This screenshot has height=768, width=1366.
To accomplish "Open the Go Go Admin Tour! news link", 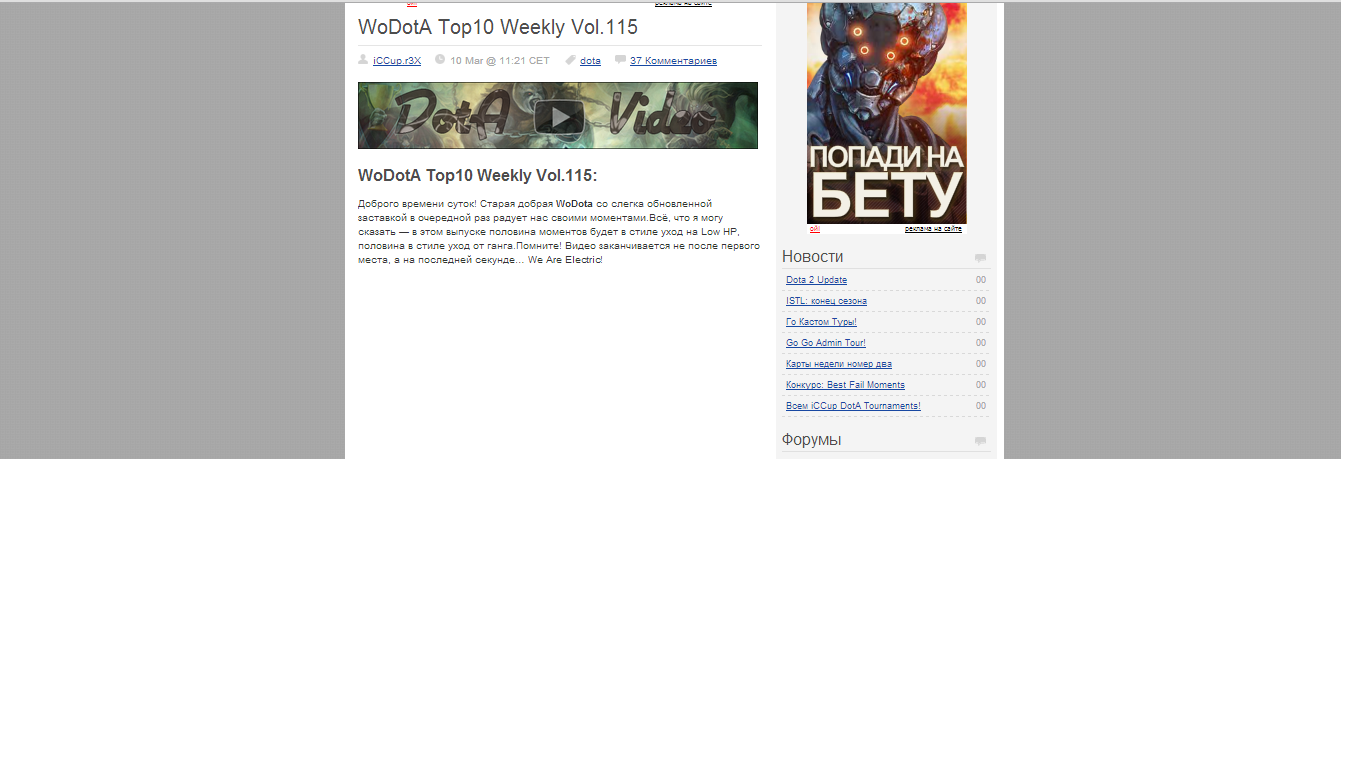I will tap(826, 343).
